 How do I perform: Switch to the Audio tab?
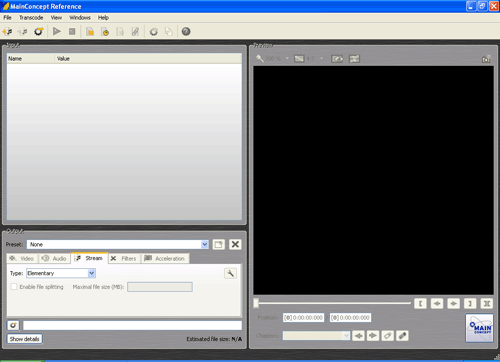click(55, 259)
